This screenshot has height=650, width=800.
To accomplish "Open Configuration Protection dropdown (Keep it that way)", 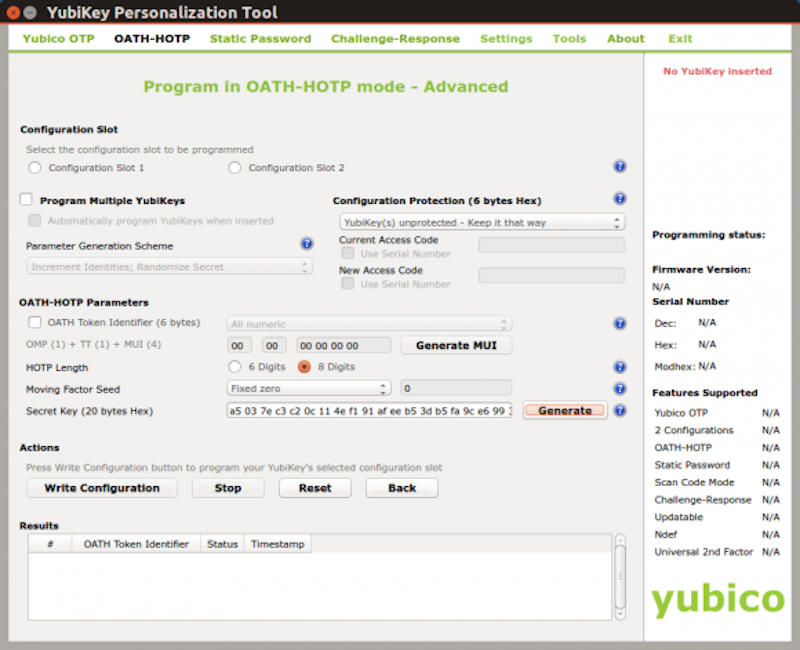I will click(482, 222).
